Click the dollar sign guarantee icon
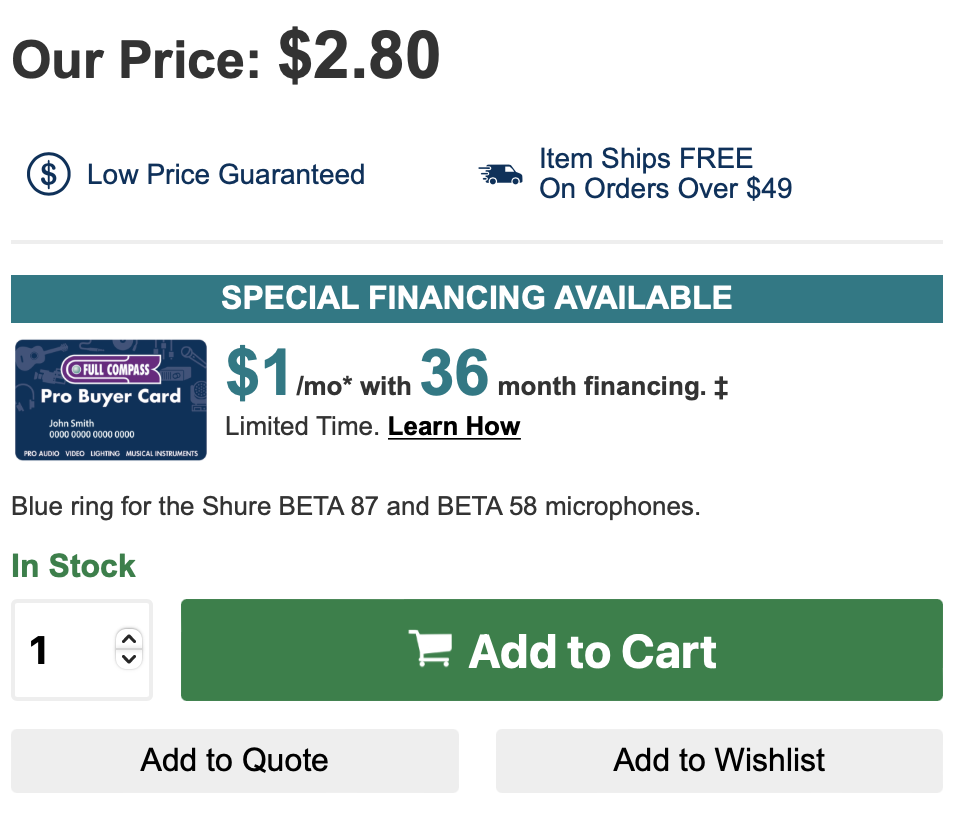The image size is (958, 816). [48, 174]
